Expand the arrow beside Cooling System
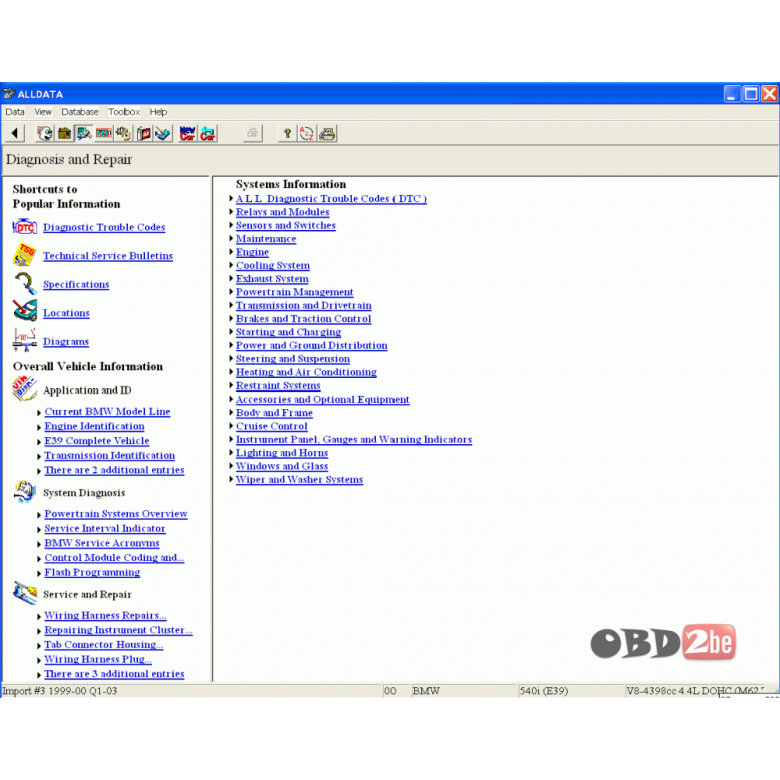This screenshot has height=780, width=780. [x=231, y=265]
